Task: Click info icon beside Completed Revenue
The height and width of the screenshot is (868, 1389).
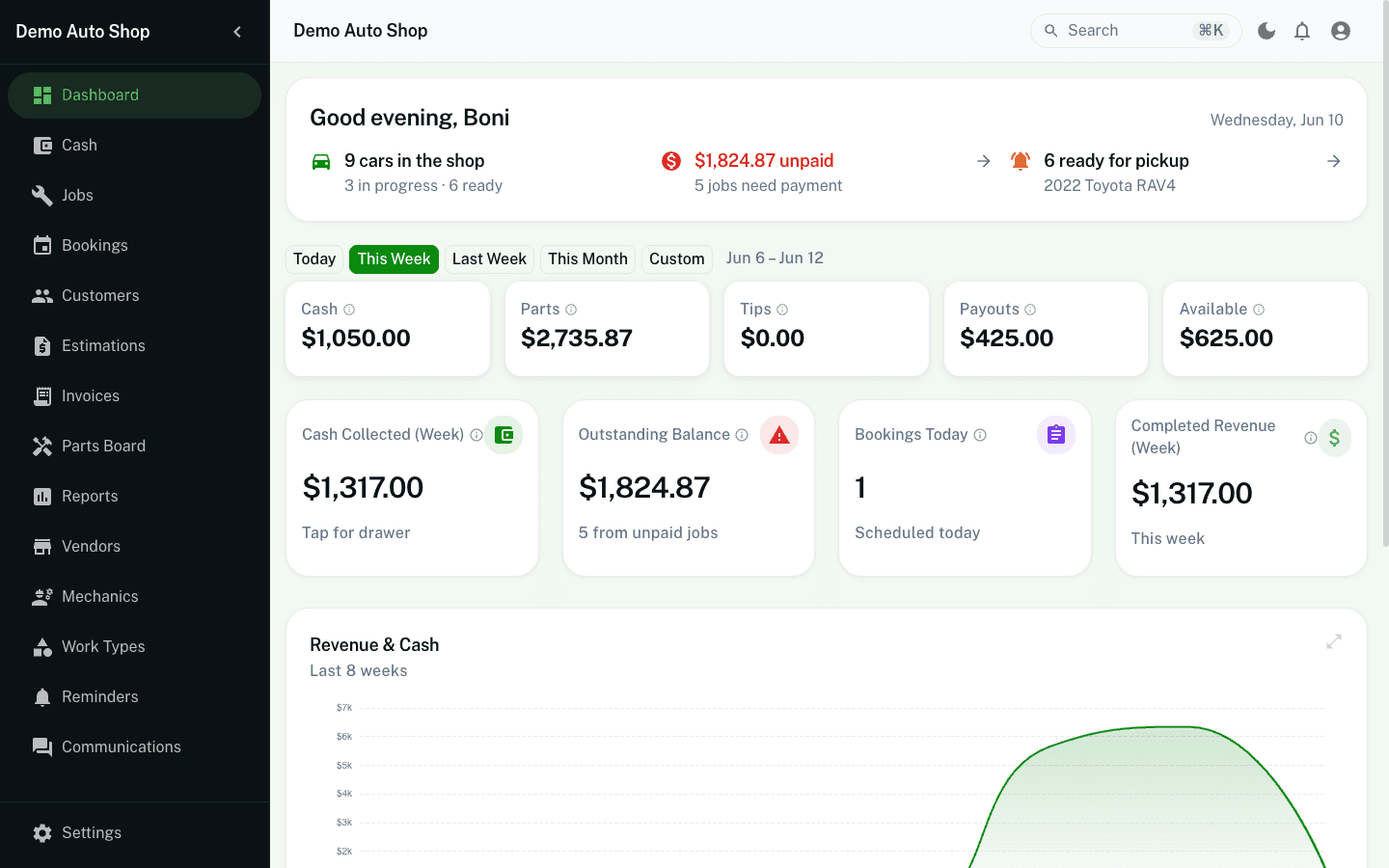Action: 1311,438
